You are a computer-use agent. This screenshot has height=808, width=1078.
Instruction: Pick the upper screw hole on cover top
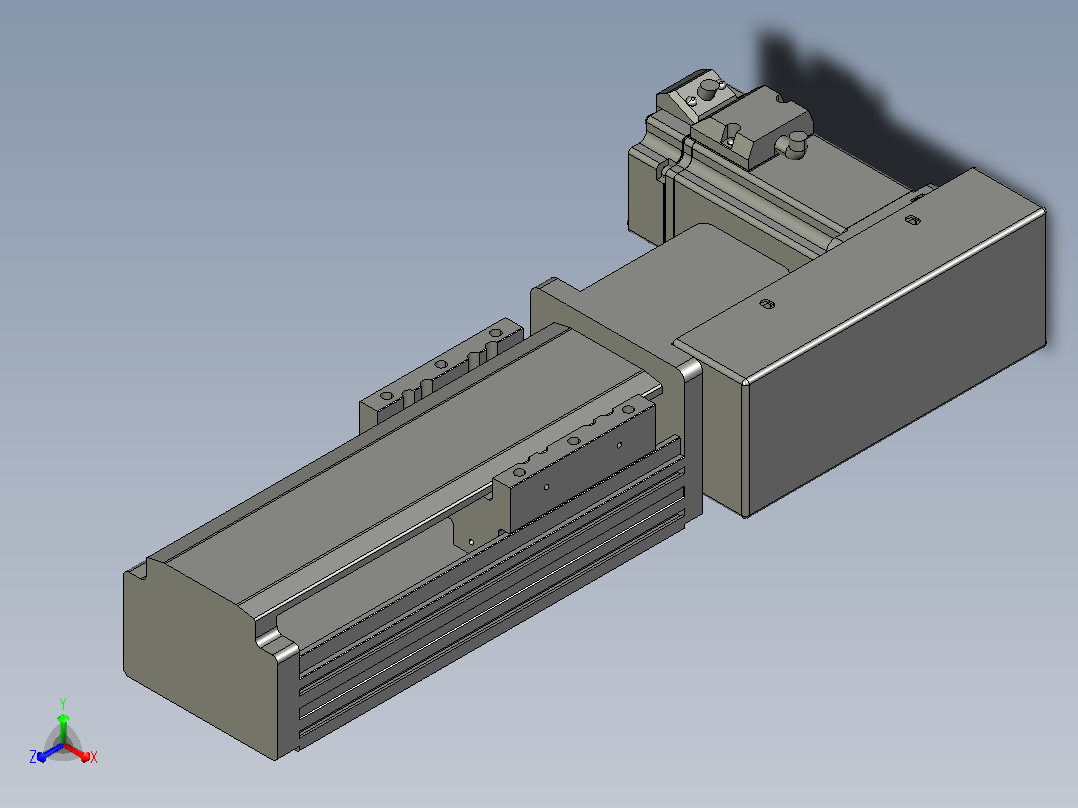(x=912, y=220)
